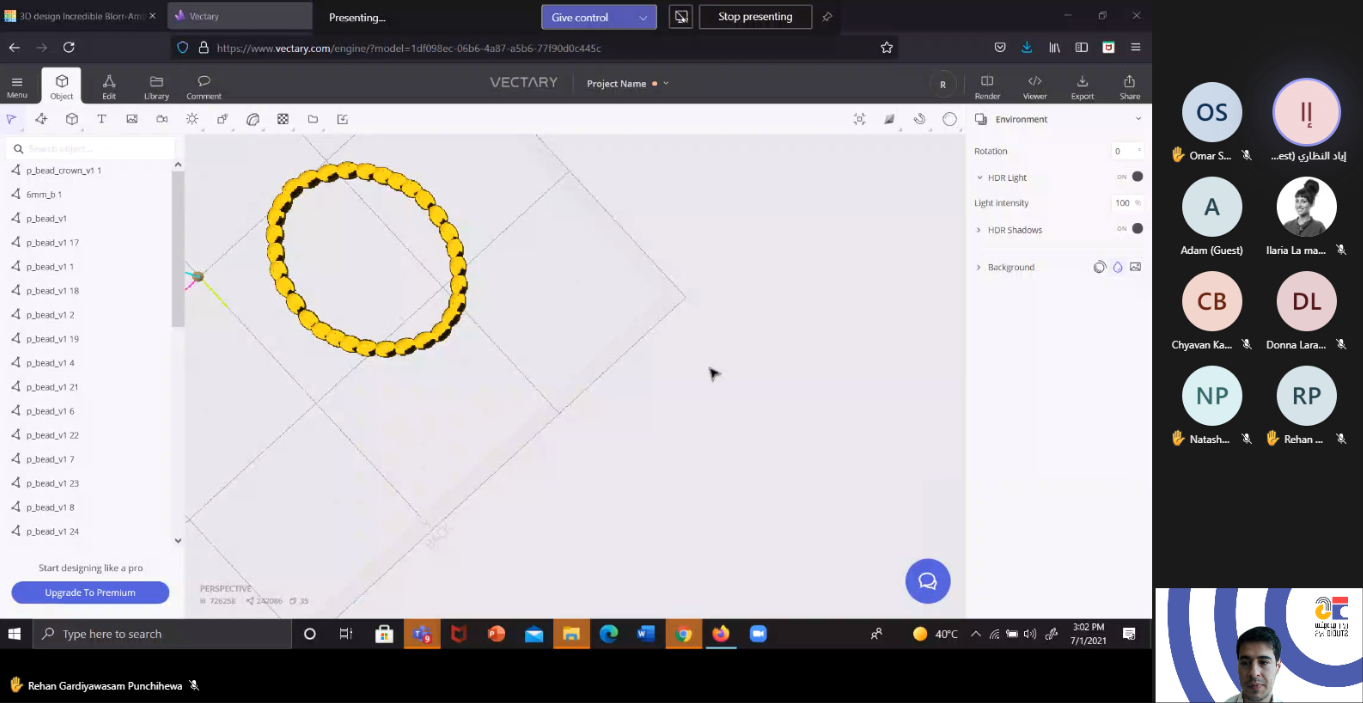Share the Vectary project
Image resolution: width=1363 pixels, height=703 pixels.
[x=1129, y=86]
